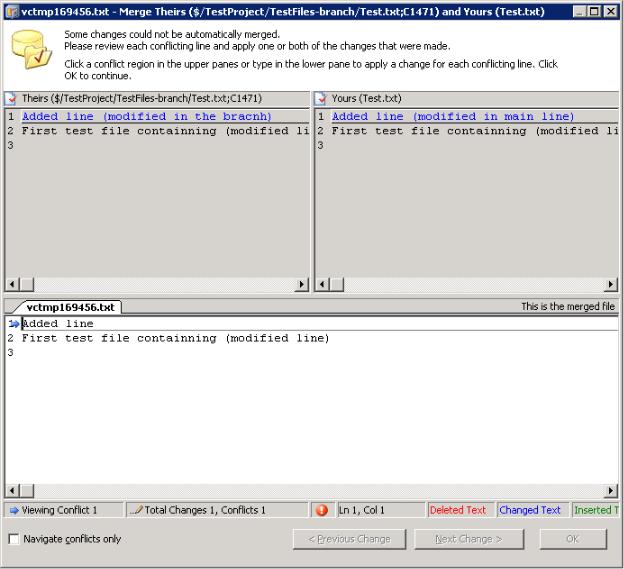
Task: Click the Total Changes pencil icon
Action: point(136,510)
